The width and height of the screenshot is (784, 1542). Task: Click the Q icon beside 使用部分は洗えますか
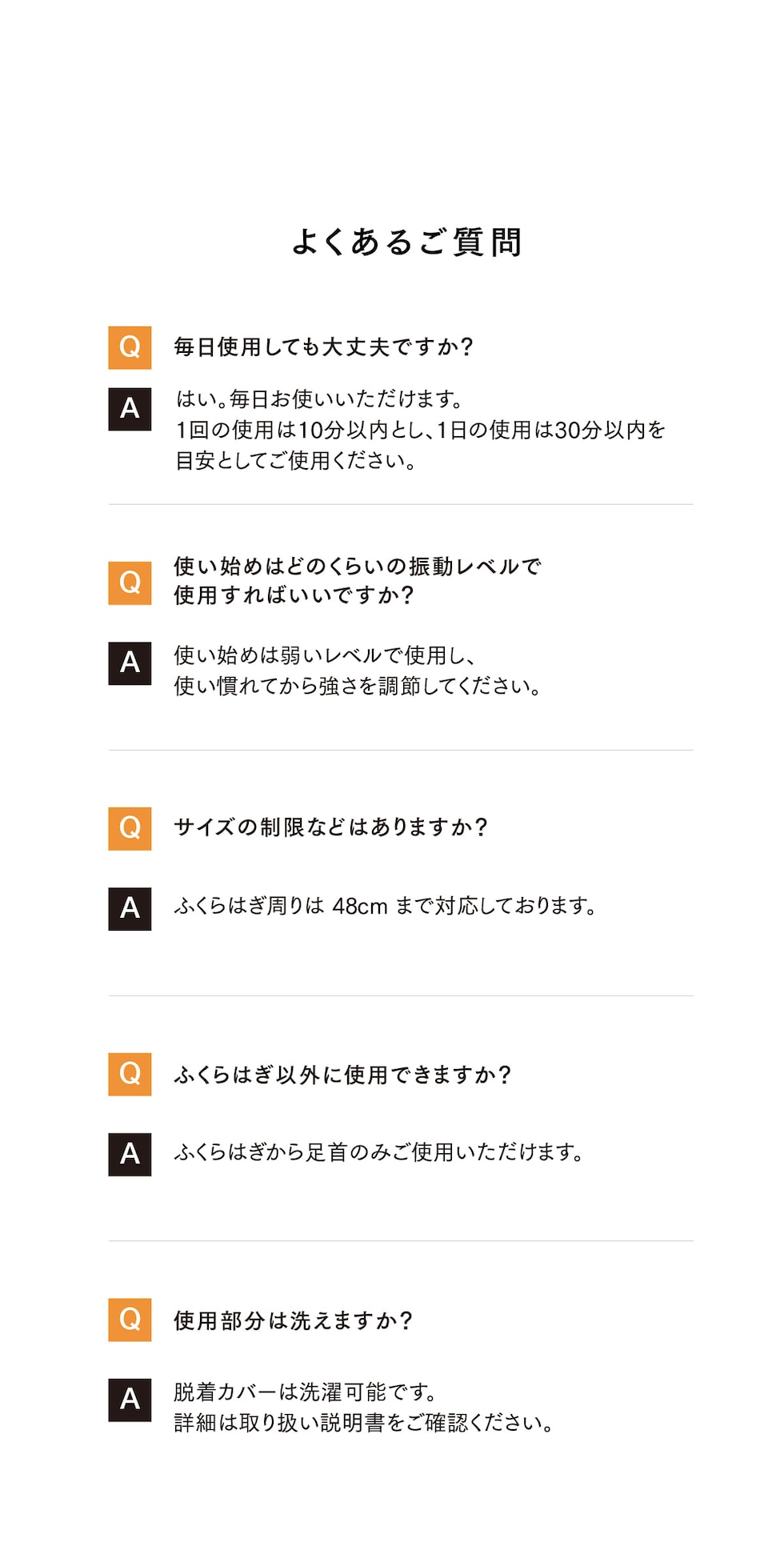click(x=130, y=1320)
